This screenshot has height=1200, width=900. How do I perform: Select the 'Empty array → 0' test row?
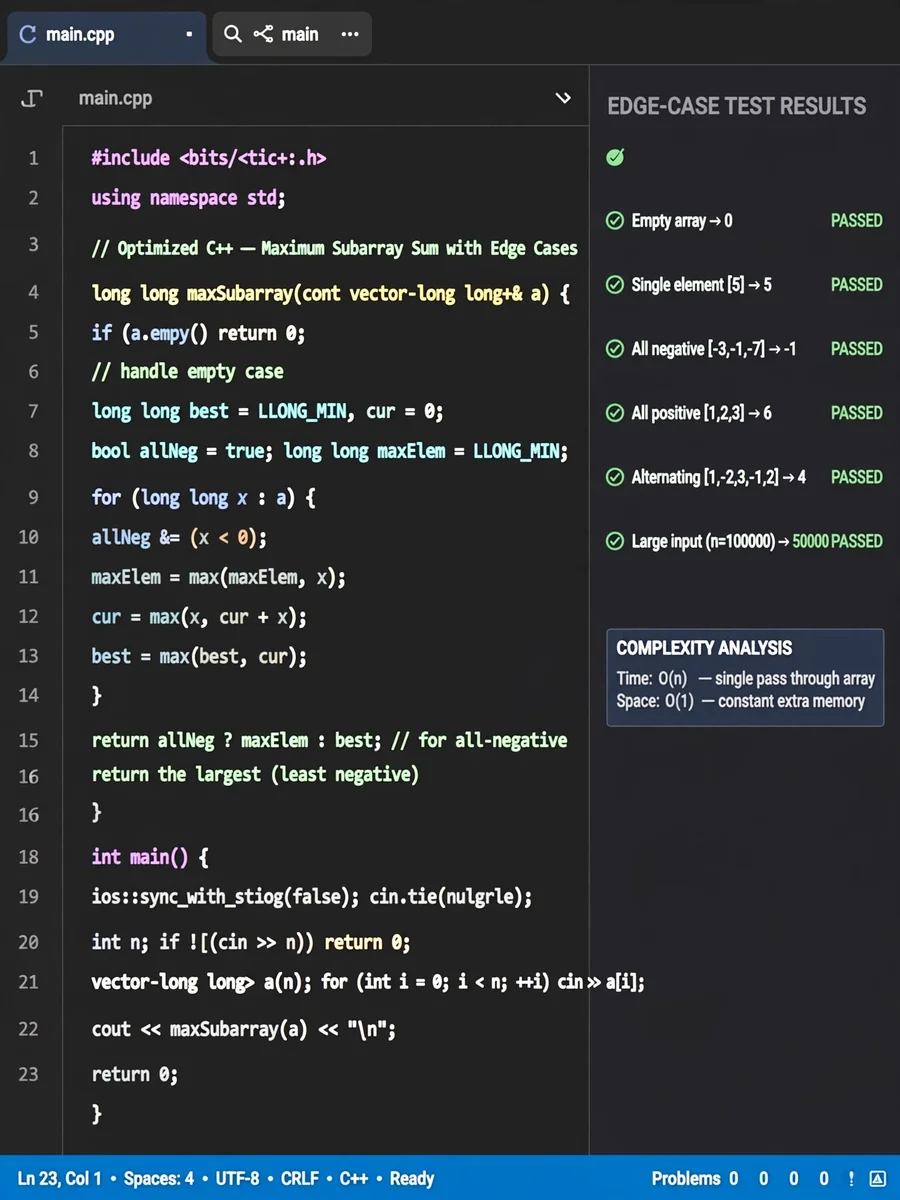point(744,220)
